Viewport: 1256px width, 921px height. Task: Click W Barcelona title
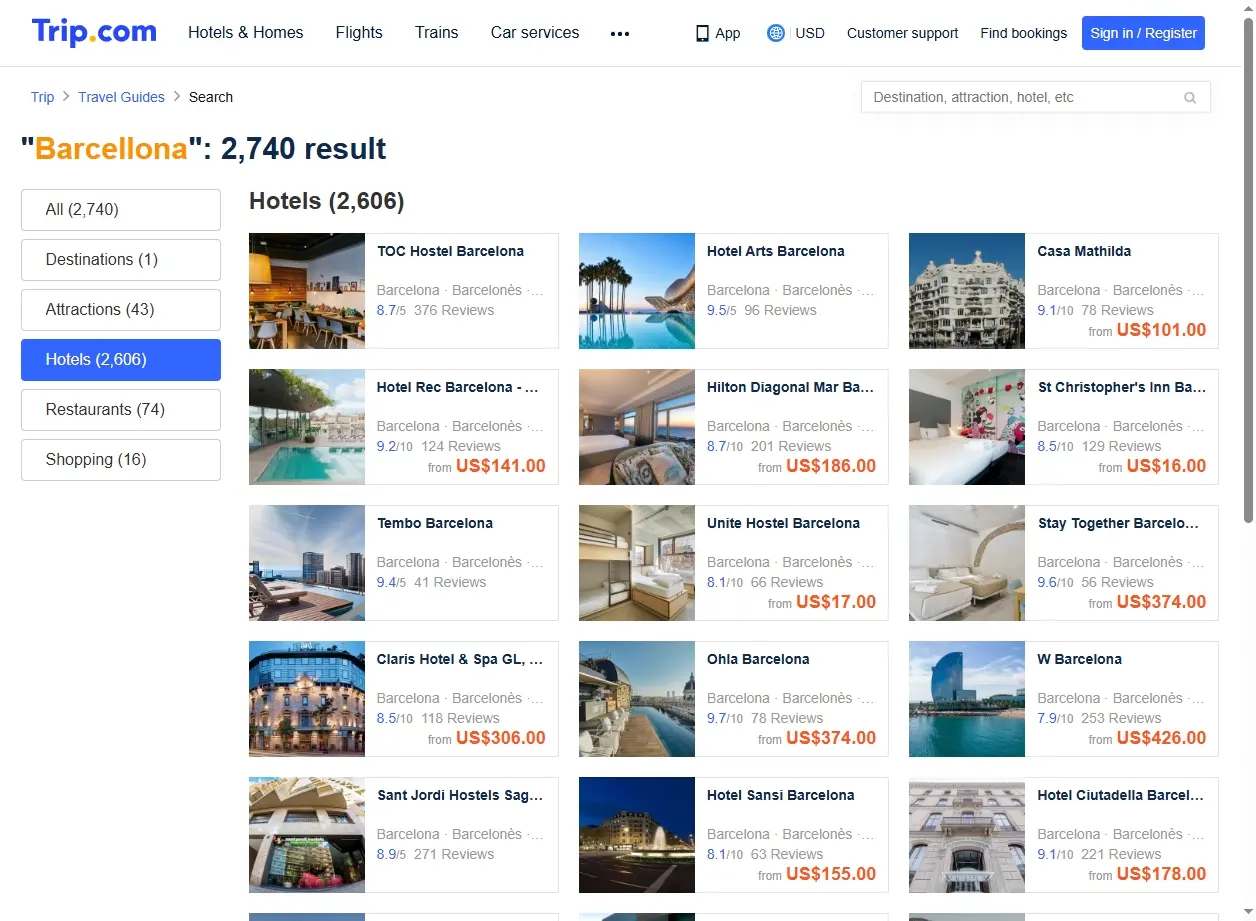(1080, 659)
